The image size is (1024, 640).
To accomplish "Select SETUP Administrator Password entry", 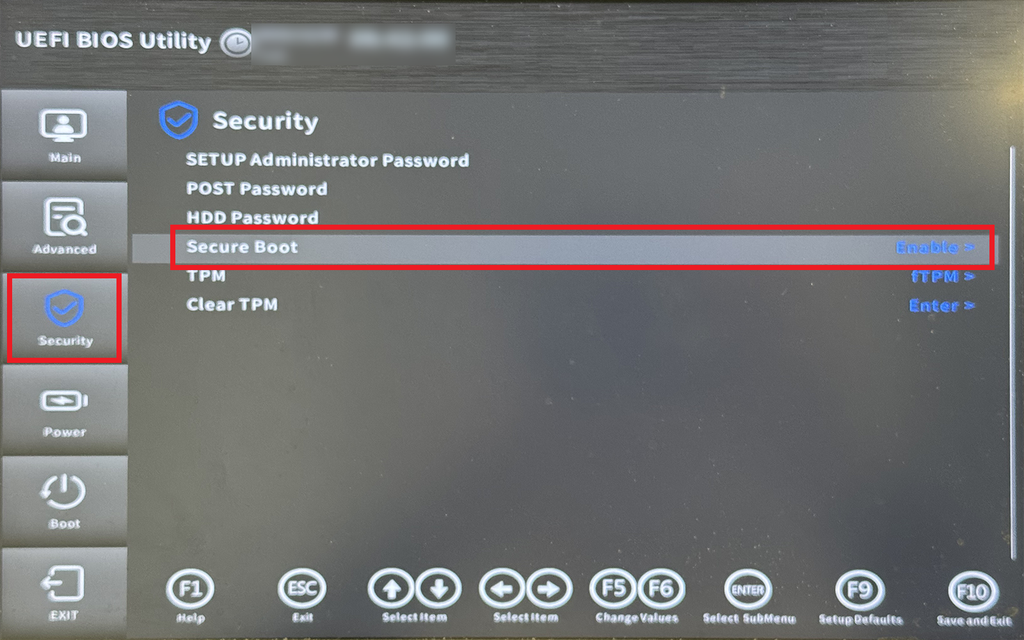I will 327,160.
